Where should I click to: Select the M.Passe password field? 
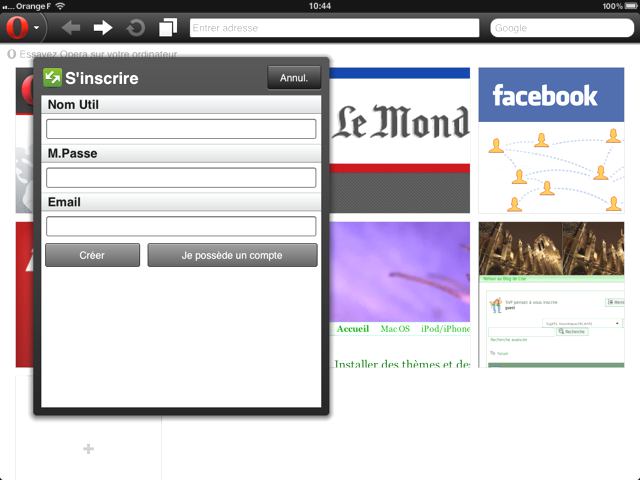click(x=181, y=178)
